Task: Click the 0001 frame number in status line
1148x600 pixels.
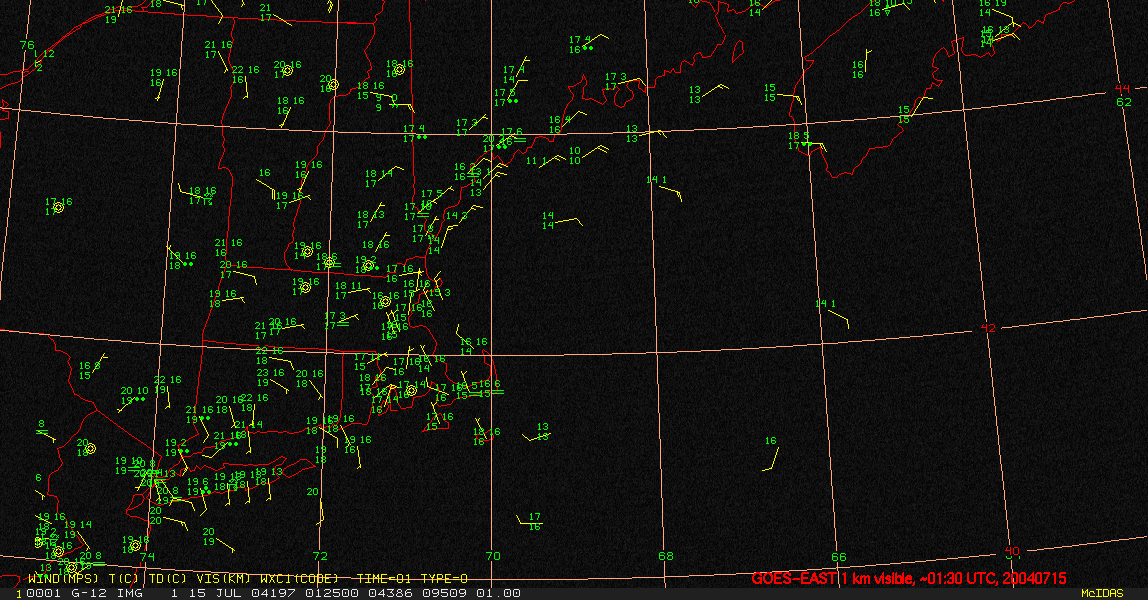Action: click(x=41, y=593)
